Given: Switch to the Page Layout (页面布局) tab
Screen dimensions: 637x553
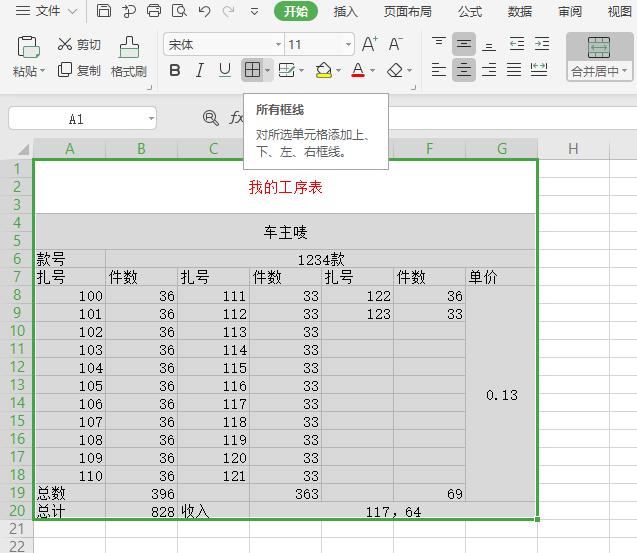Looking at the screenshot, I should (x=407, y=11).
